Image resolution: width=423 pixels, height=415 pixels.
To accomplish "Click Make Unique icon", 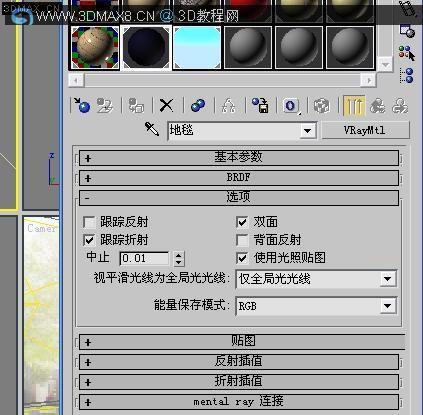I will pyautogui.click(x=228, y=106).
